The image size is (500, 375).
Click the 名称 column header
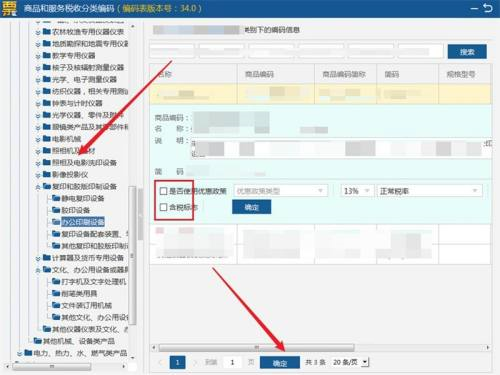193,74
